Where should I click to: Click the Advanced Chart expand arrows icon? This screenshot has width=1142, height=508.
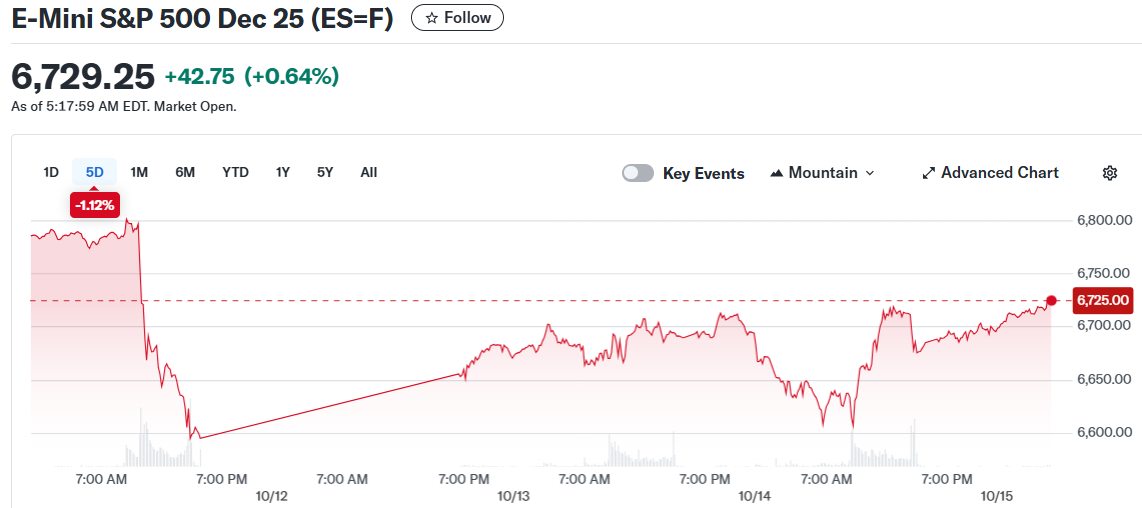tap(928, 173)
